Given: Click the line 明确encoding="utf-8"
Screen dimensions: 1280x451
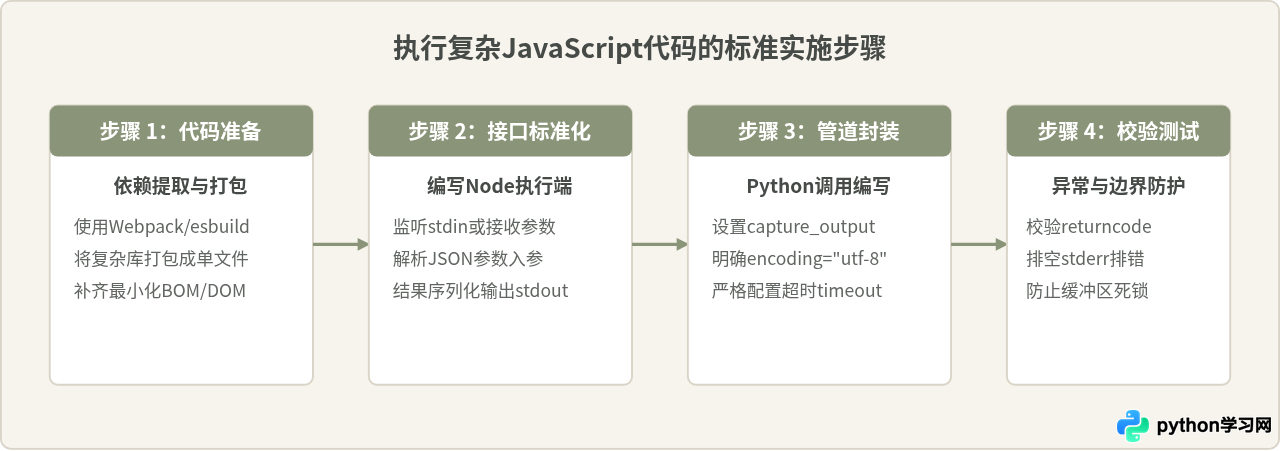Looking at the screenshot, I should pos(800,259).
